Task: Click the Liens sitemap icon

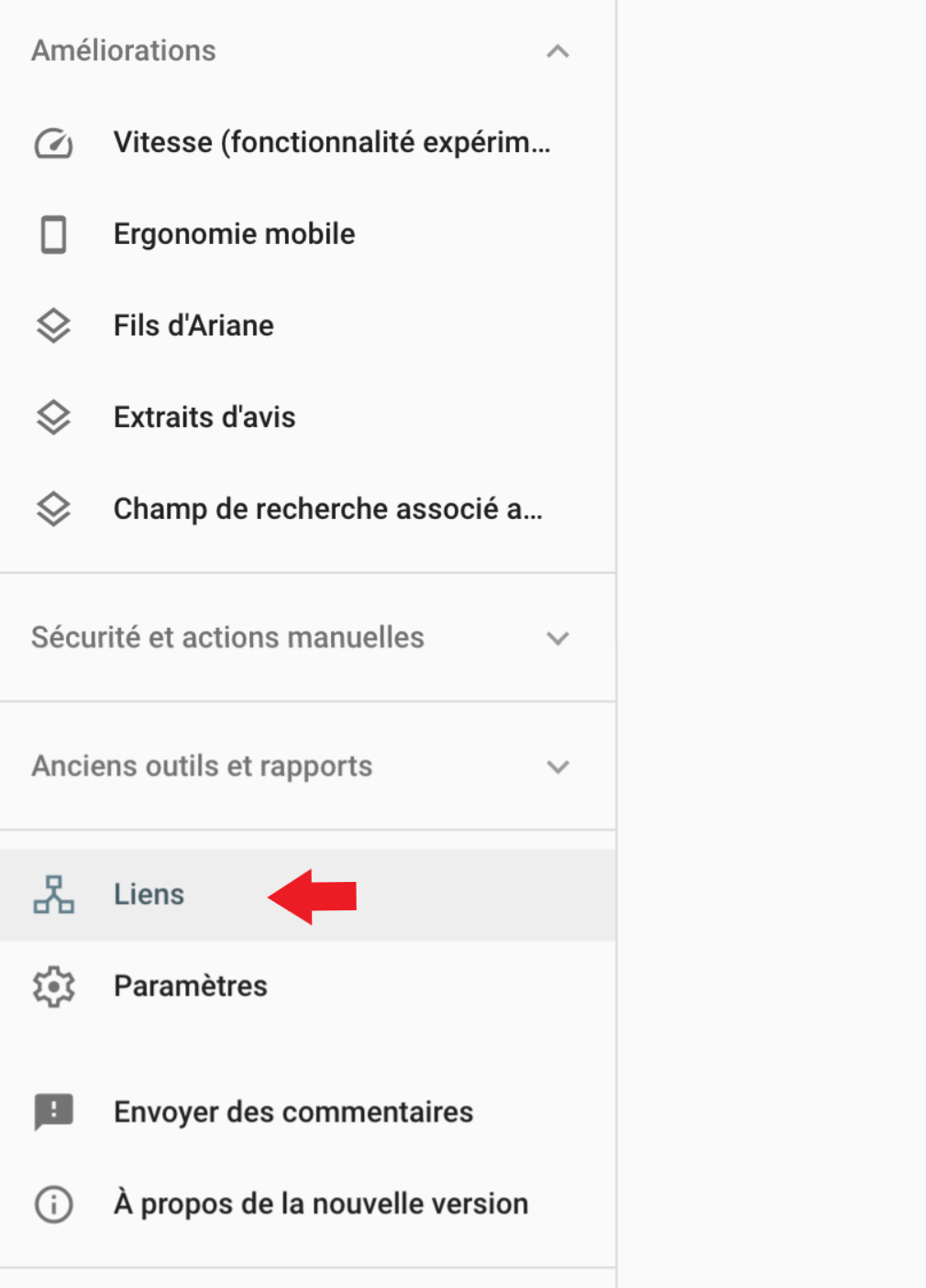Action: 52,895
